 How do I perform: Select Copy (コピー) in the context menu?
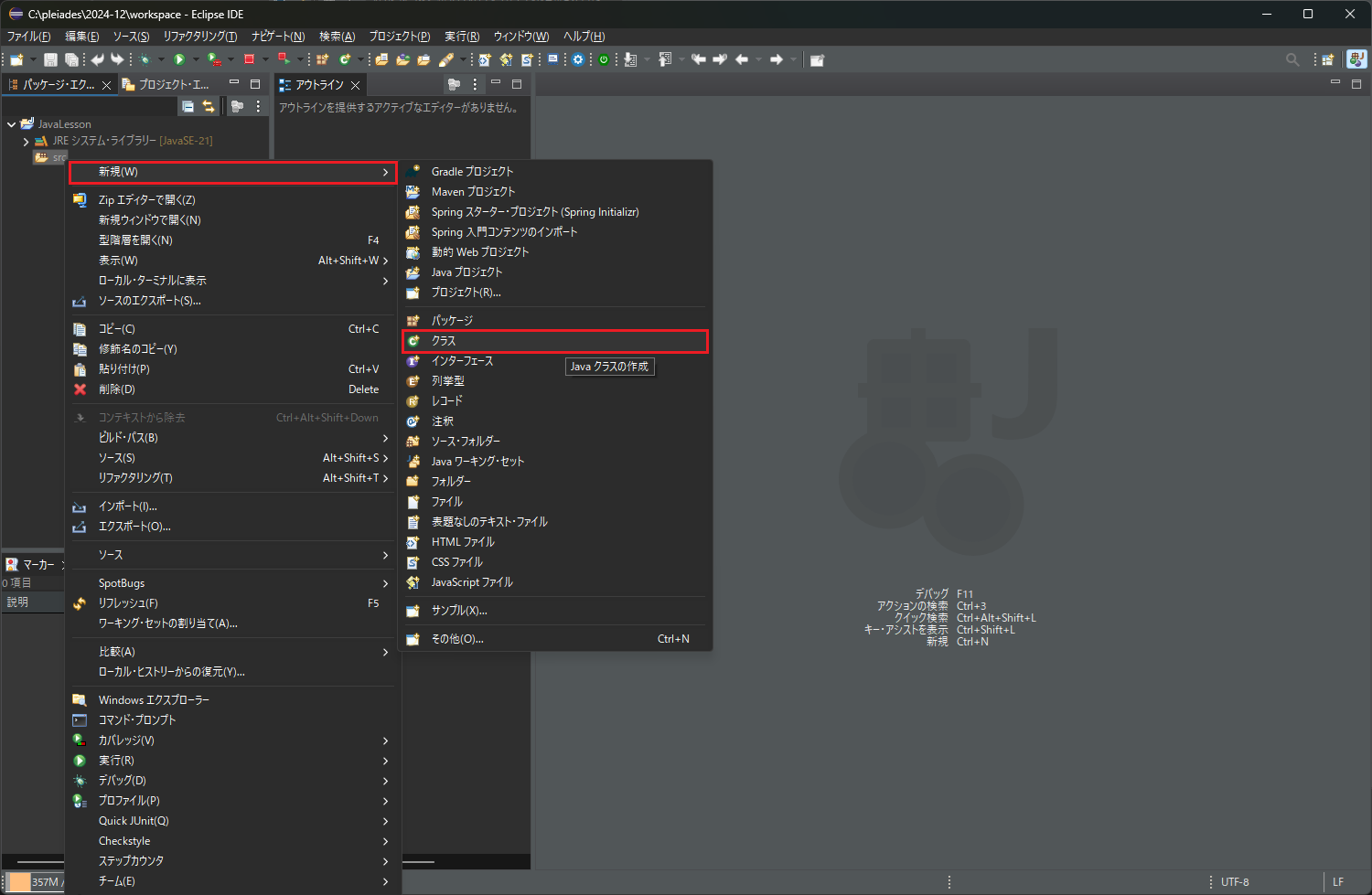coord(232,329)
